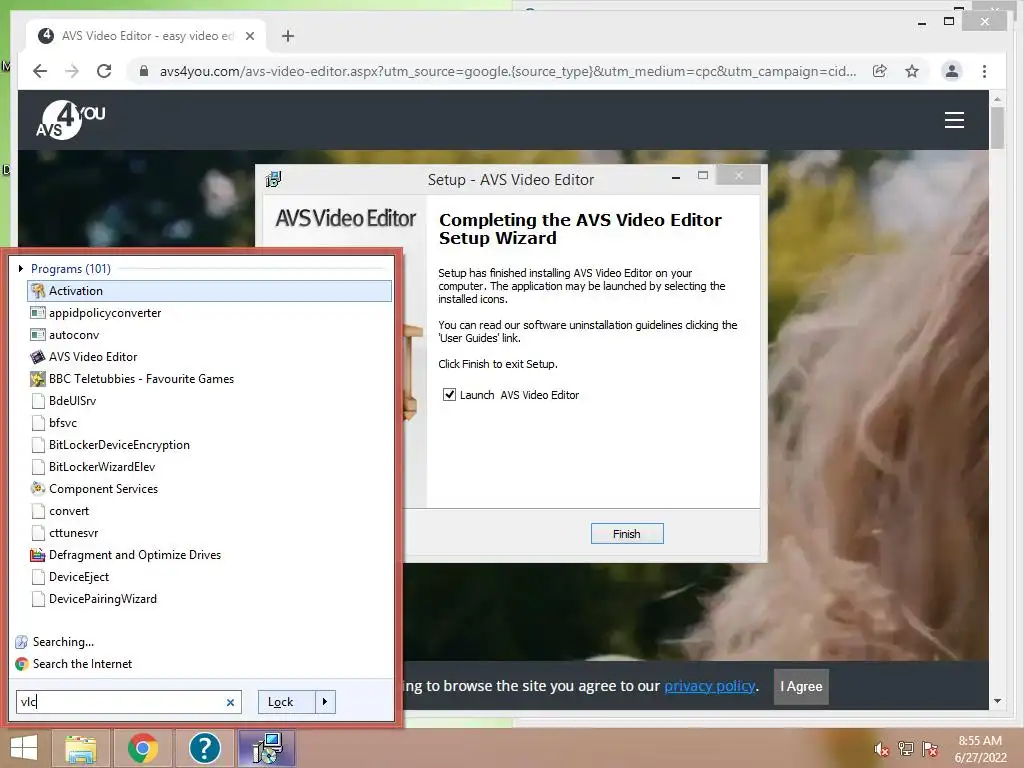1024x768 pixels.
Task: Bookmark this page with the star
Action: (x=912, y=71)
